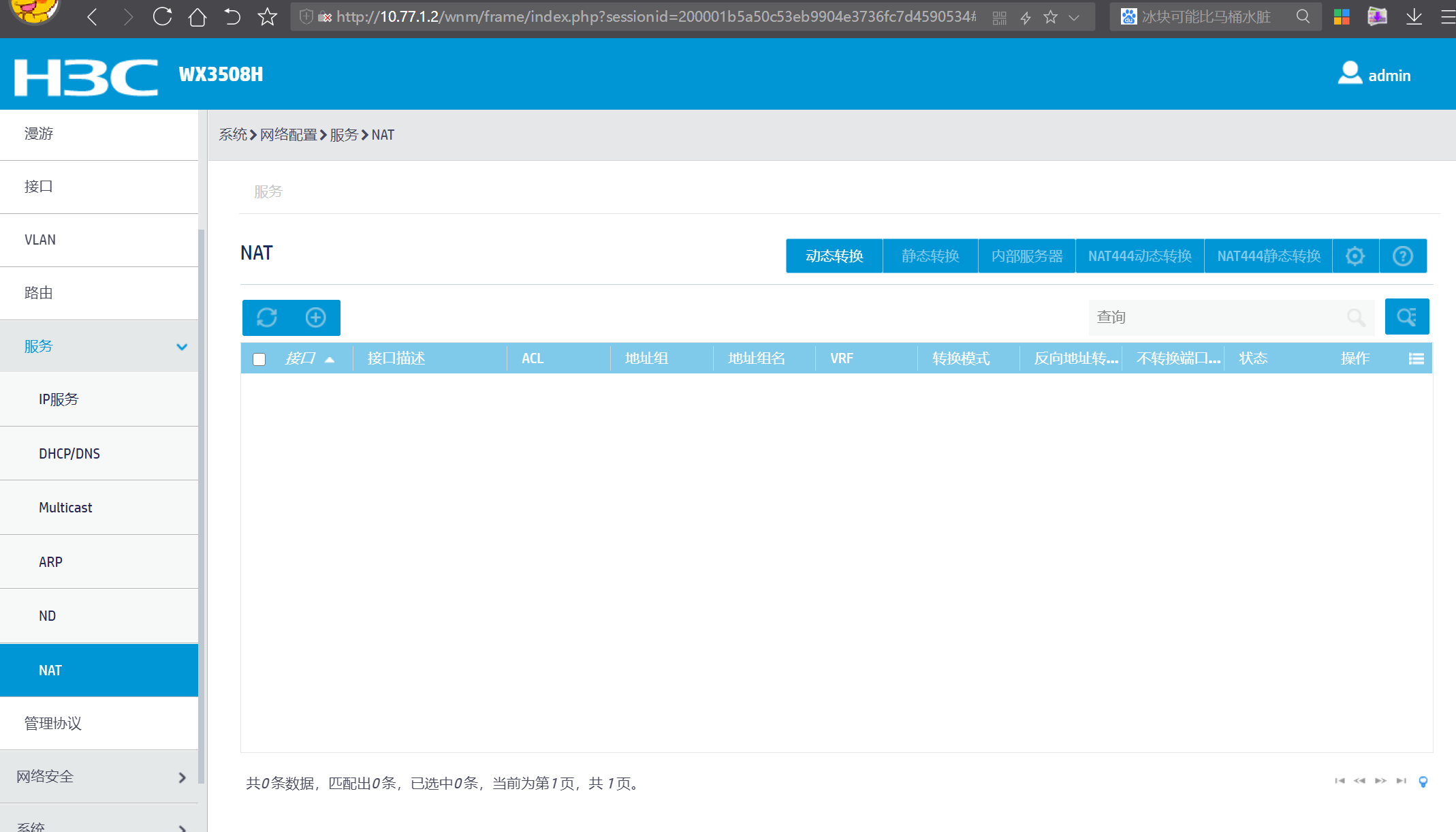Open table column chooser icon

pyautogui.click(x=1417, y=359)
